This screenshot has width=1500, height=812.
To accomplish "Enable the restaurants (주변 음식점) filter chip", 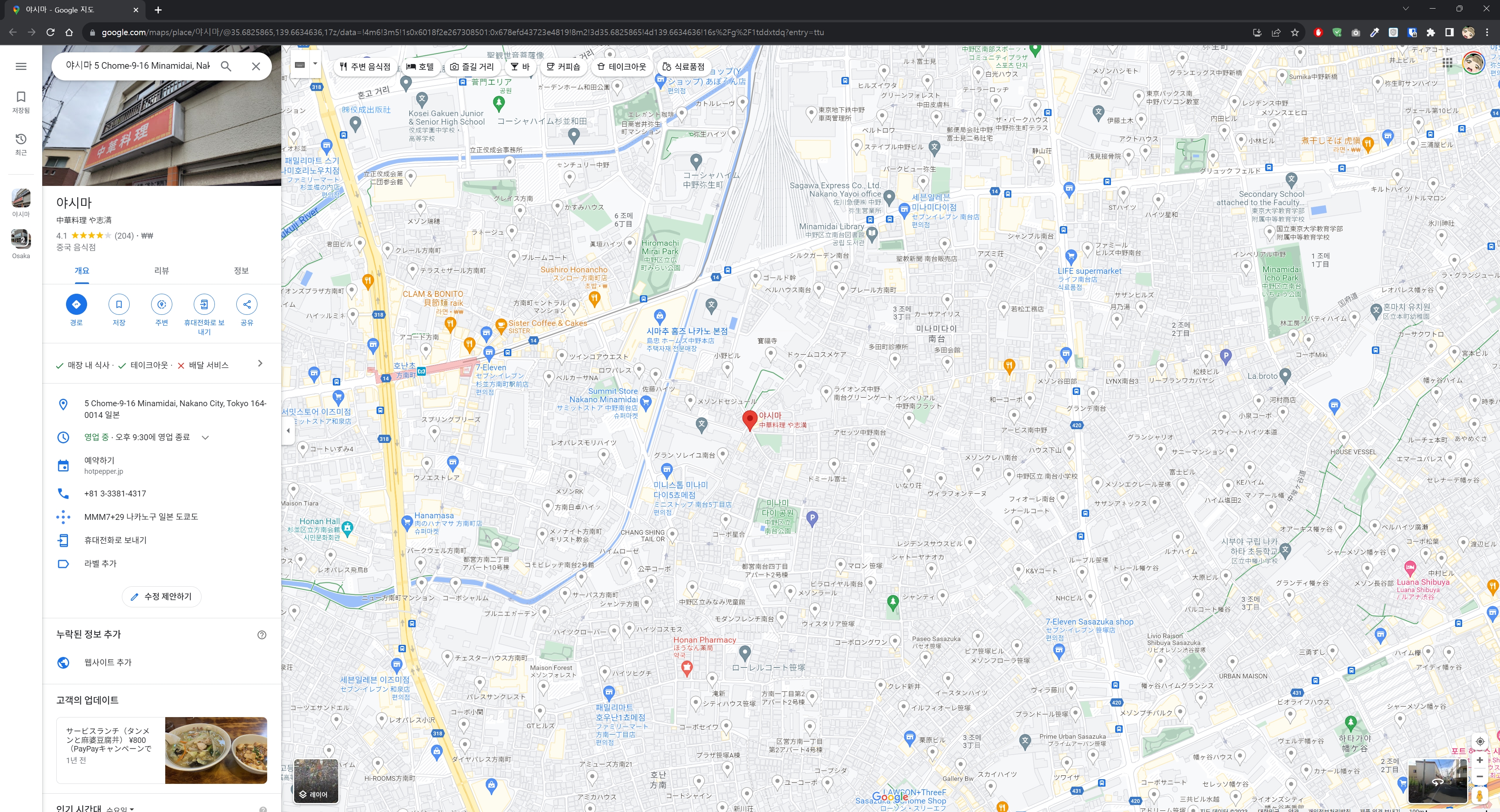I will click(366, 67).
